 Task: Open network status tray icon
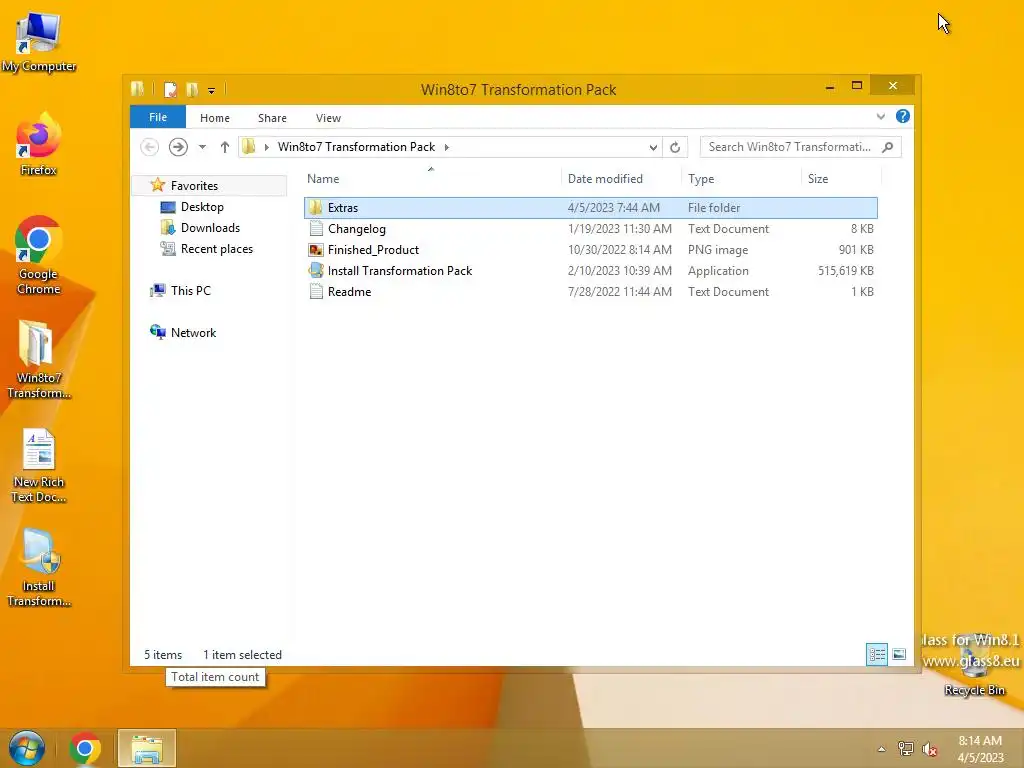pyautogui.click(x=905, y=749)
